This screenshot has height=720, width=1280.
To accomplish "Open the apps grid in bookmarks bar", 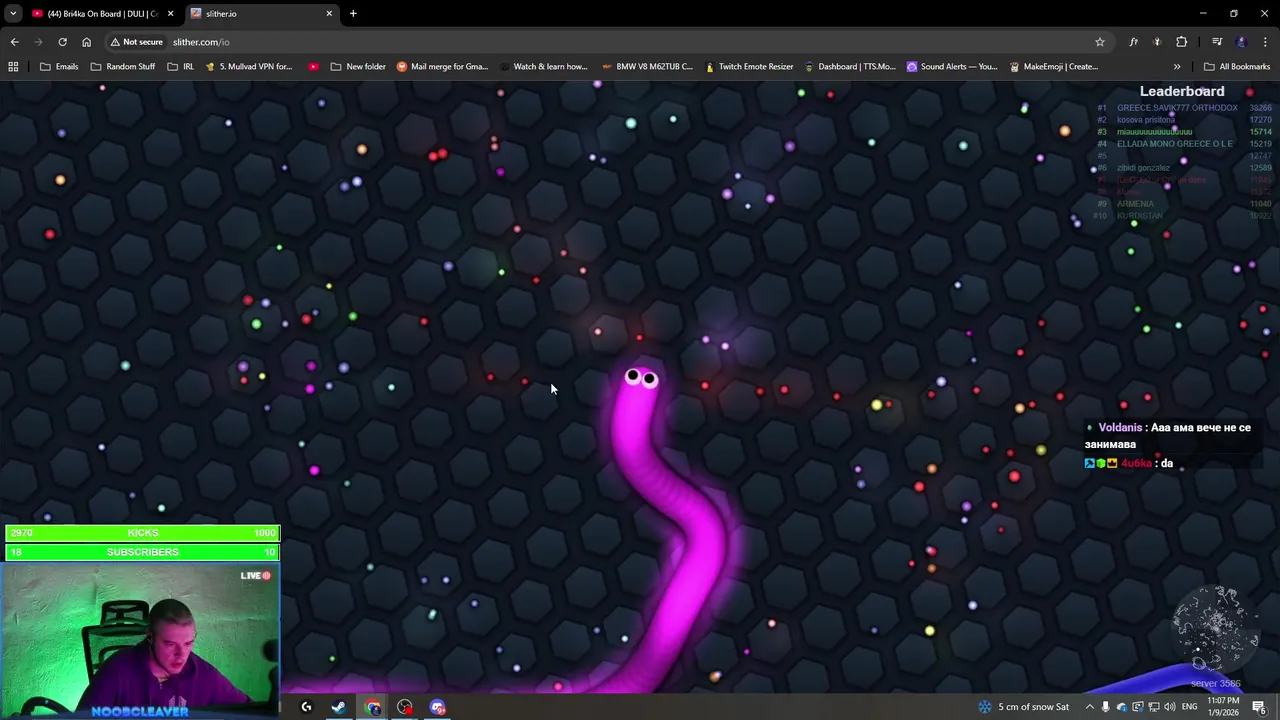I will [13, 67].
